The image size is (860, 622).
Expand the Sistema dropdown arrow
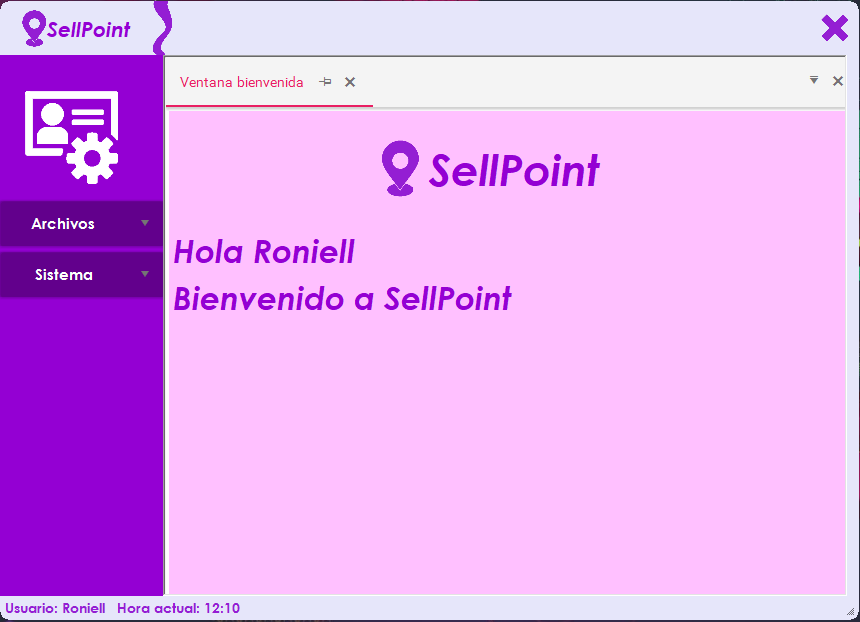(145, 274)
